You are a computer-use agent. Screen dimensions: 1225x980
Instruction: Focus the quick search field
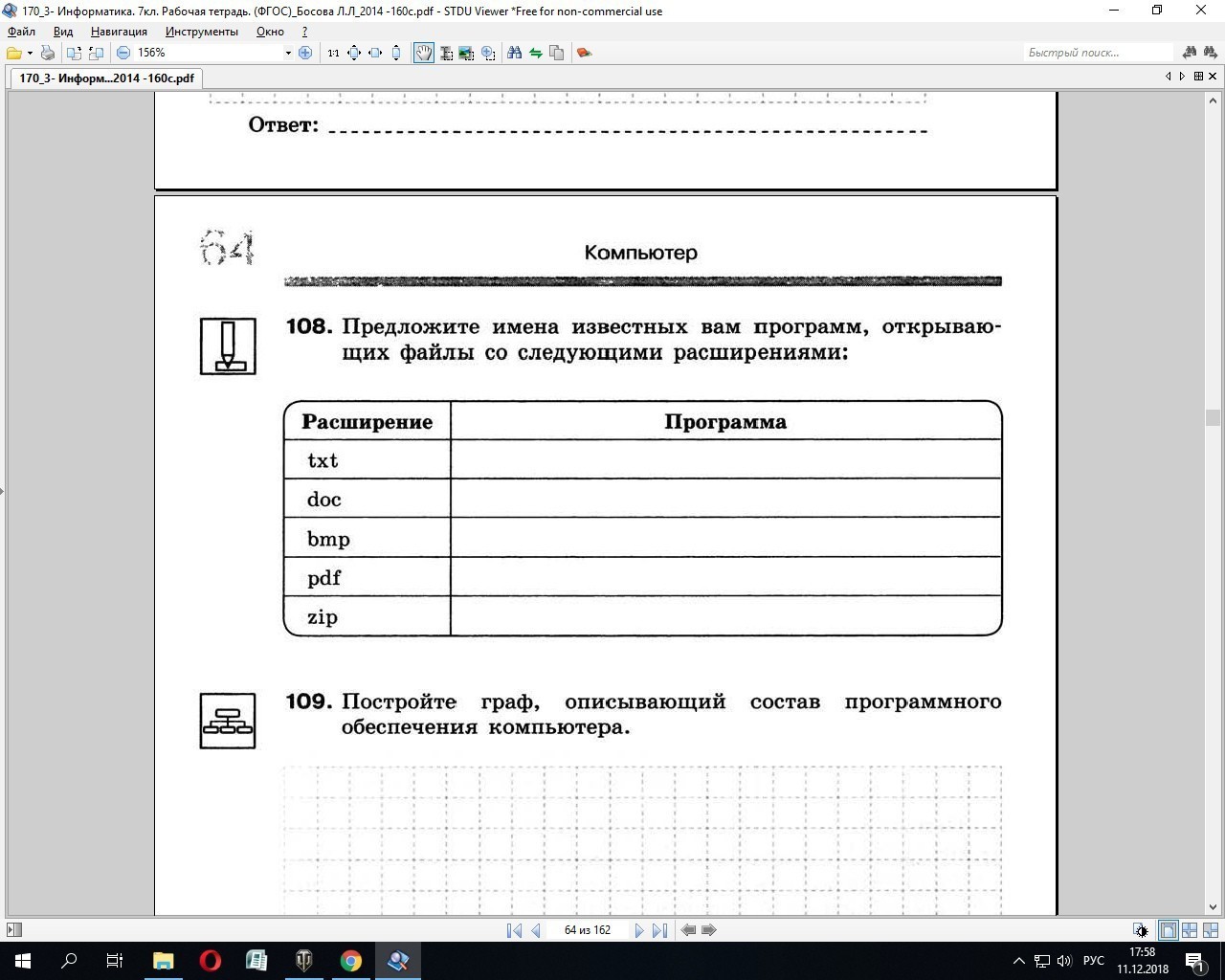tap(1098, 53)
